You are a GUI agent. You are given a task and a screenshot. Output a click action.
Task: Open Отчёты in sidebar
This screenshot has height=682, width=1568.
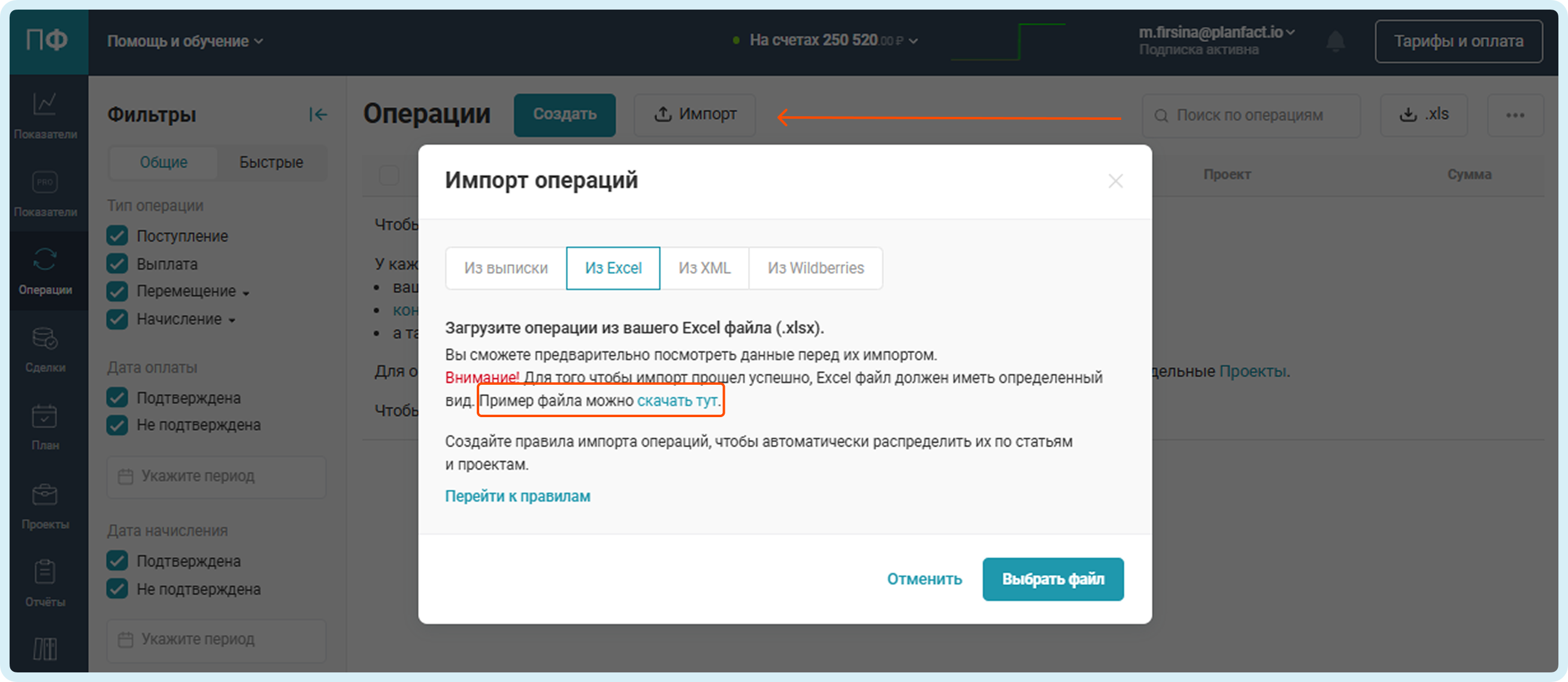tap(45, 582)
